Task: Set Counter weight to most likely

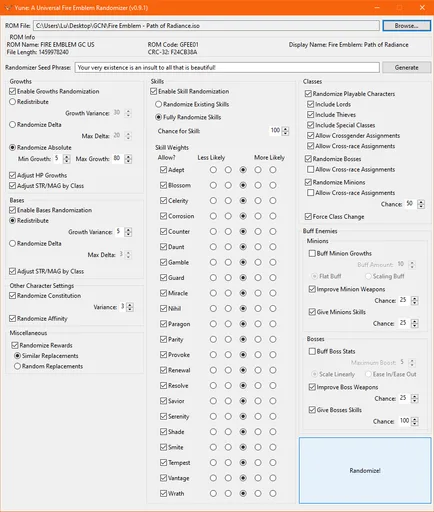Action: click(x=273, y=231)
